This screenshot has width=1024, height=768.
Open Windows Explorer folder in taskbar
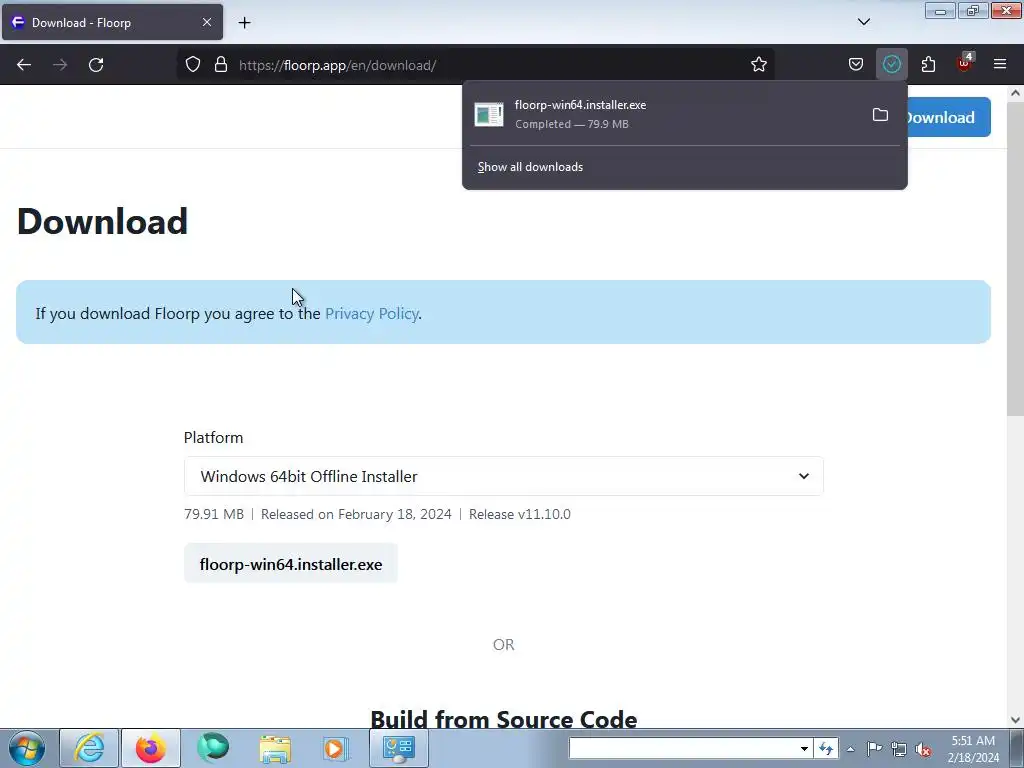[x=275, y=748]
